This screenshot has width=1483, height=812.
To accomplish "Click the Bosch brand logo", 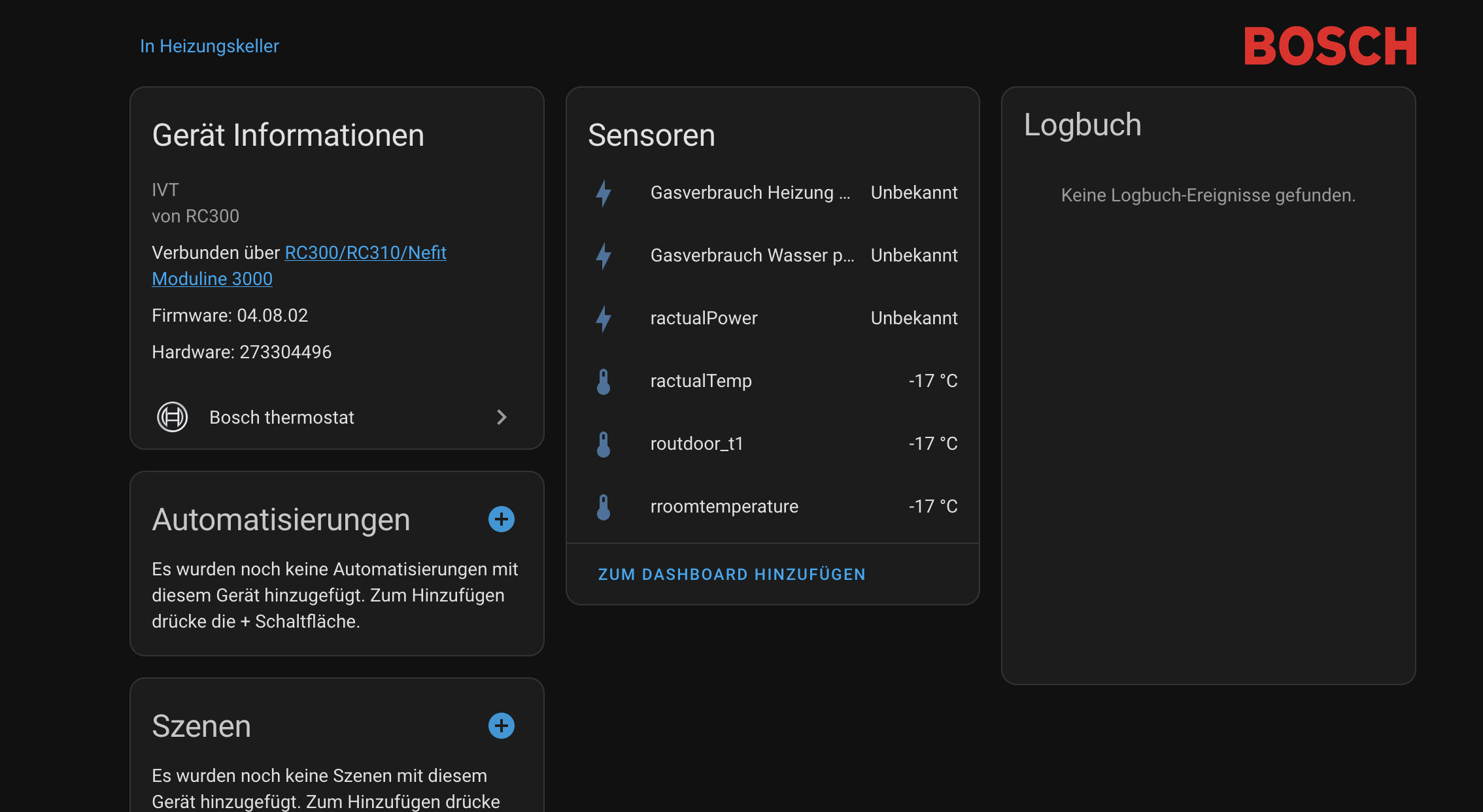I will tap(1330, 46).
